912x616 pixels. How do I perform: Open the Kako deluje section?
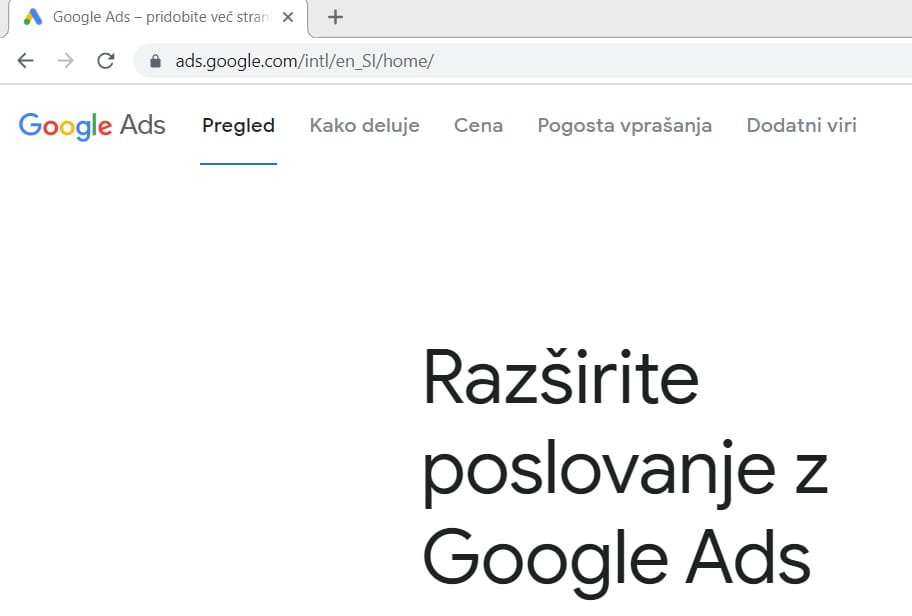[x=364, y=126]
